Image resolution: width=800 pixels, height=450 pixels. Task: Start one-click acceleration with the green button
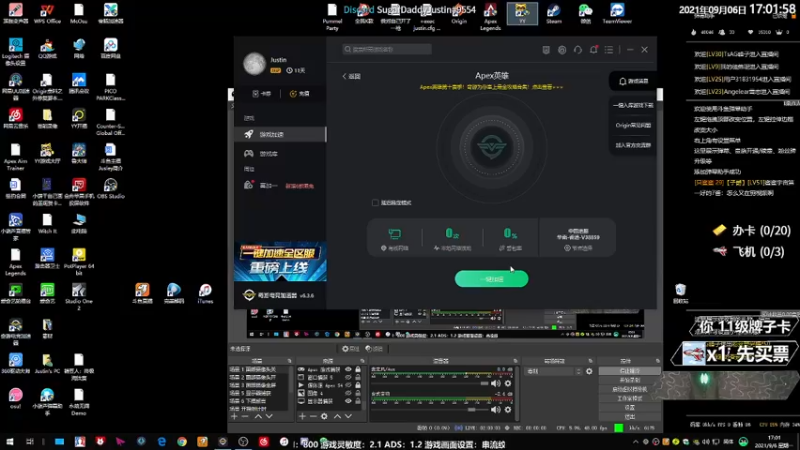(491, 279)
